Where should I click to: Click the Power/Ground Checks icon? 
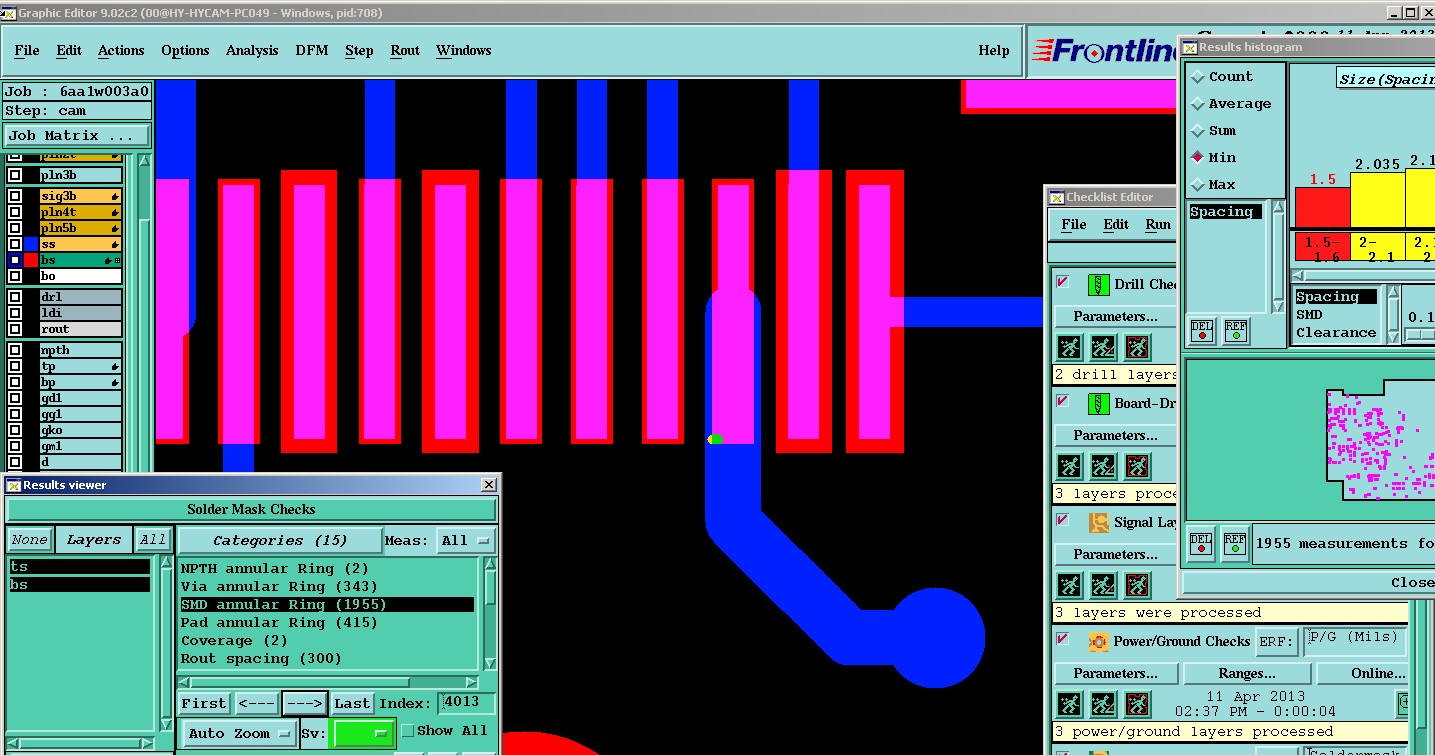pos(1098,641)
